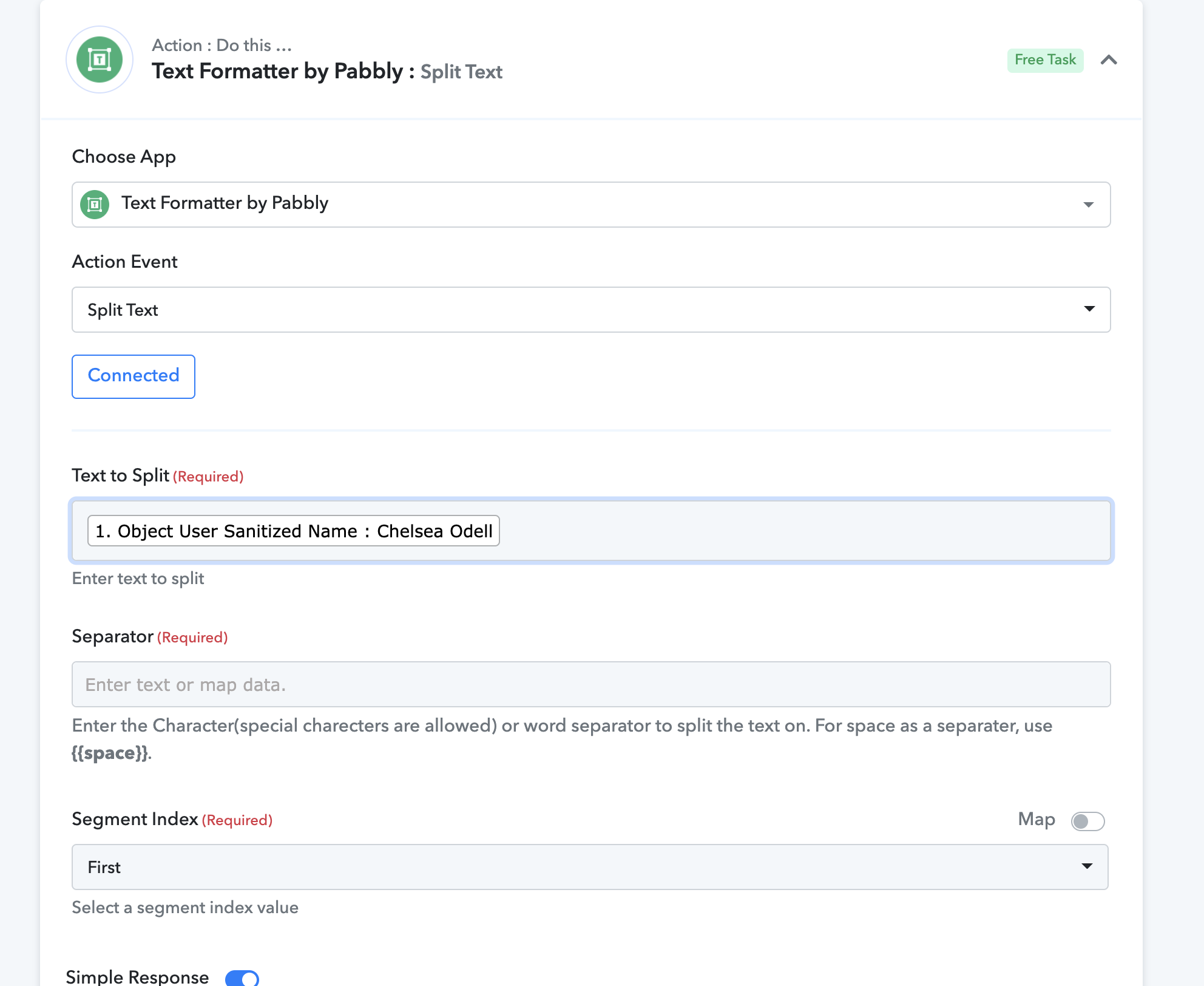Toggle the Map switch for Segment Index
Image resolution: width=1204 pixels, height=986 pixels.
pos(1087,821)
